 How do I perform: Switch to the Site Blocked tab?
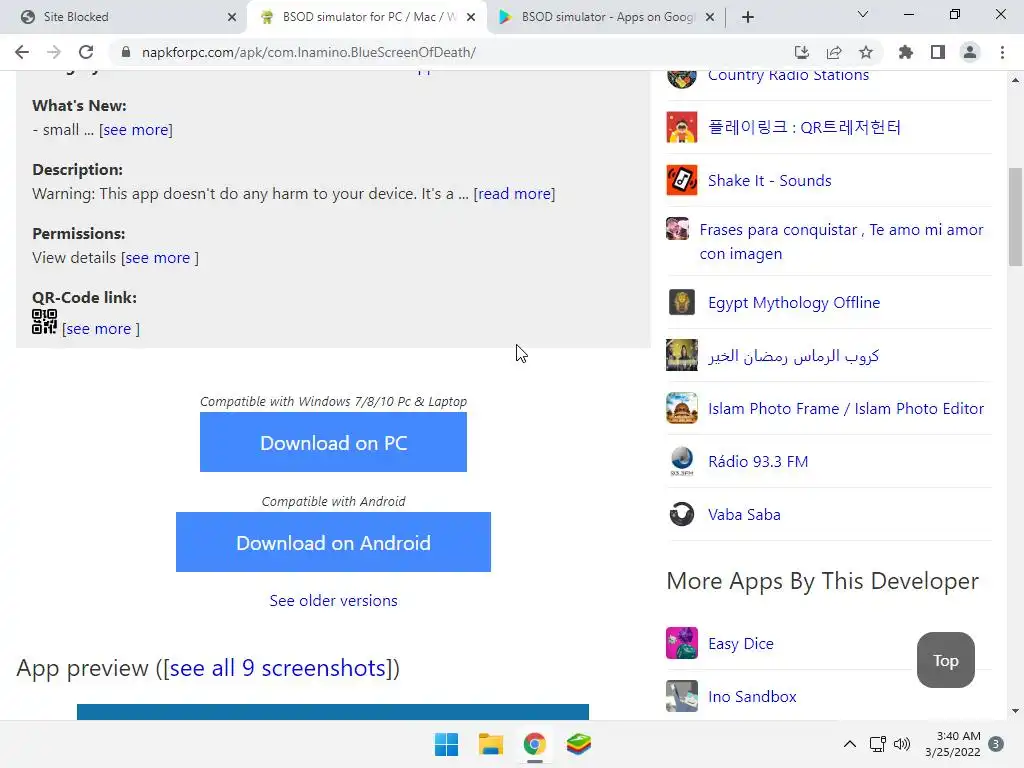click(124, 17)
